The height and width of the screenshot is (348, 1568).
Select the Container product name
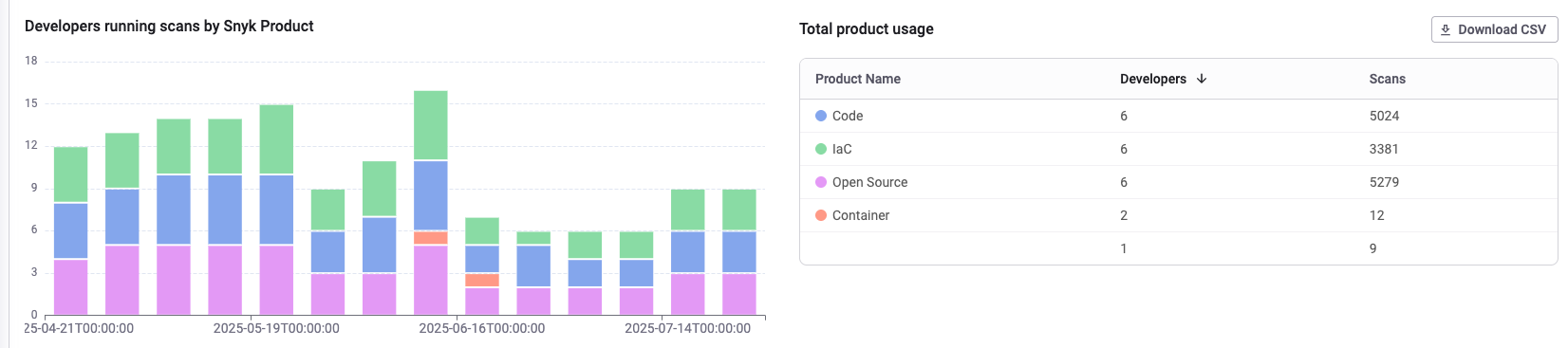[x=861, y=215]
